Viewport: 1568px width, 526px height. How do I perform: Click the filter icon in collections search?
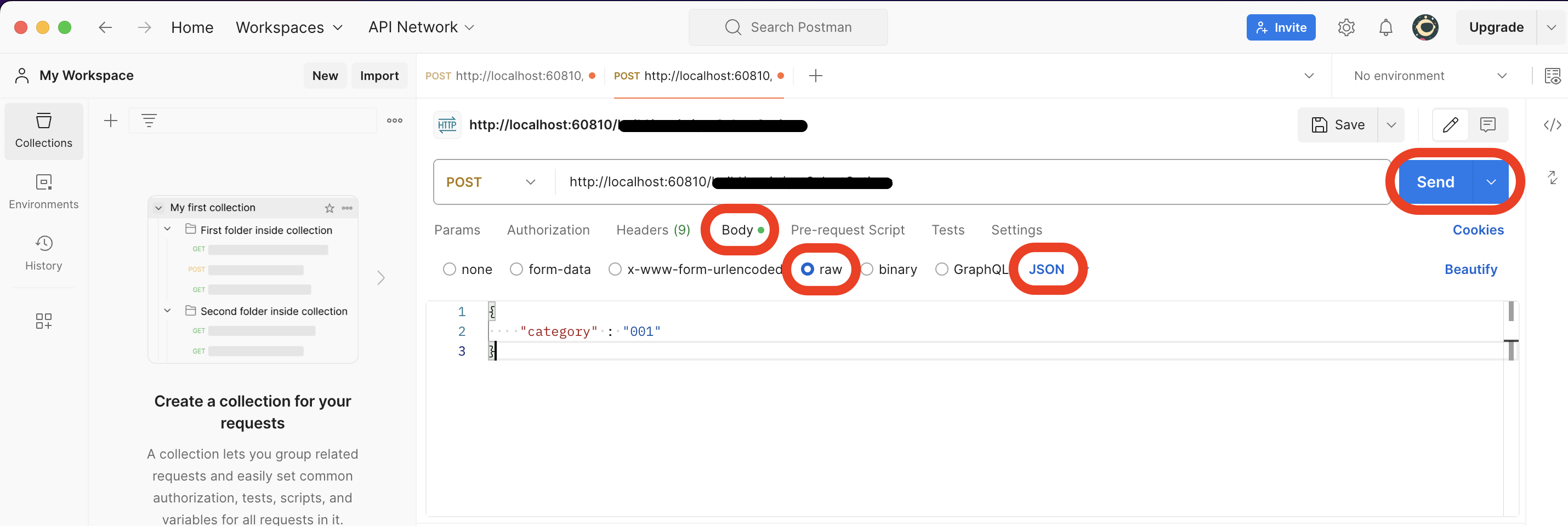click(x=149, y=121)
